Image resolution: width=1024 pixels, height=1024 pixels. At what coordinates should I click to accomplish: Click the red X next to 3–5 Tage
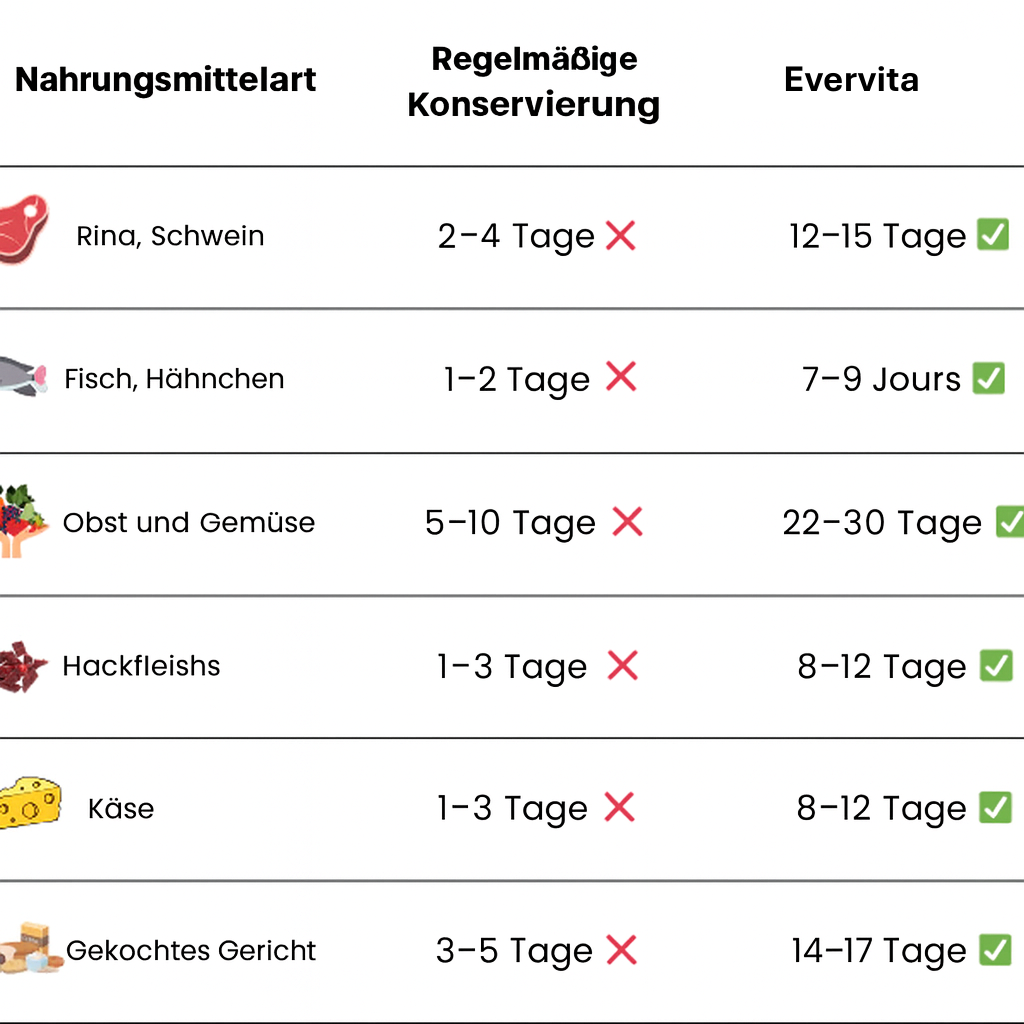[x=622, y=950]
